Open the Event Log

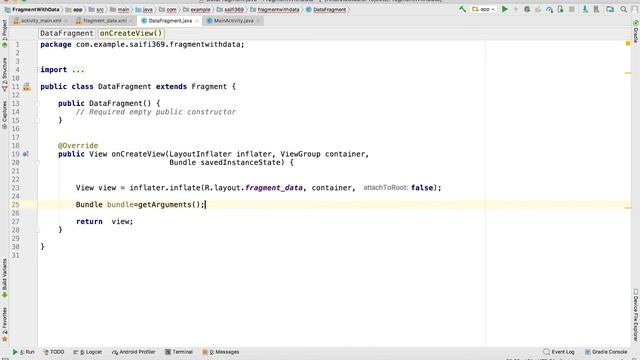tap(559, 352)
